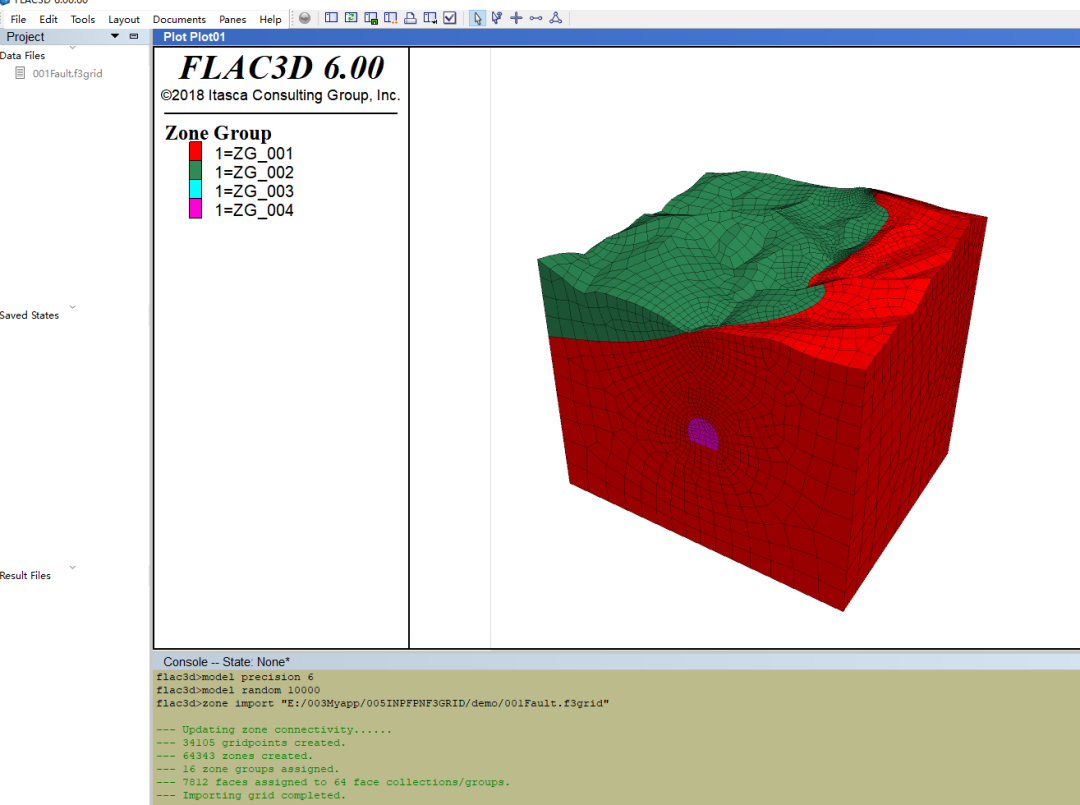Click the 'Importing grid completed' console line
This screenshot has width=1080, height=805.
251,795
